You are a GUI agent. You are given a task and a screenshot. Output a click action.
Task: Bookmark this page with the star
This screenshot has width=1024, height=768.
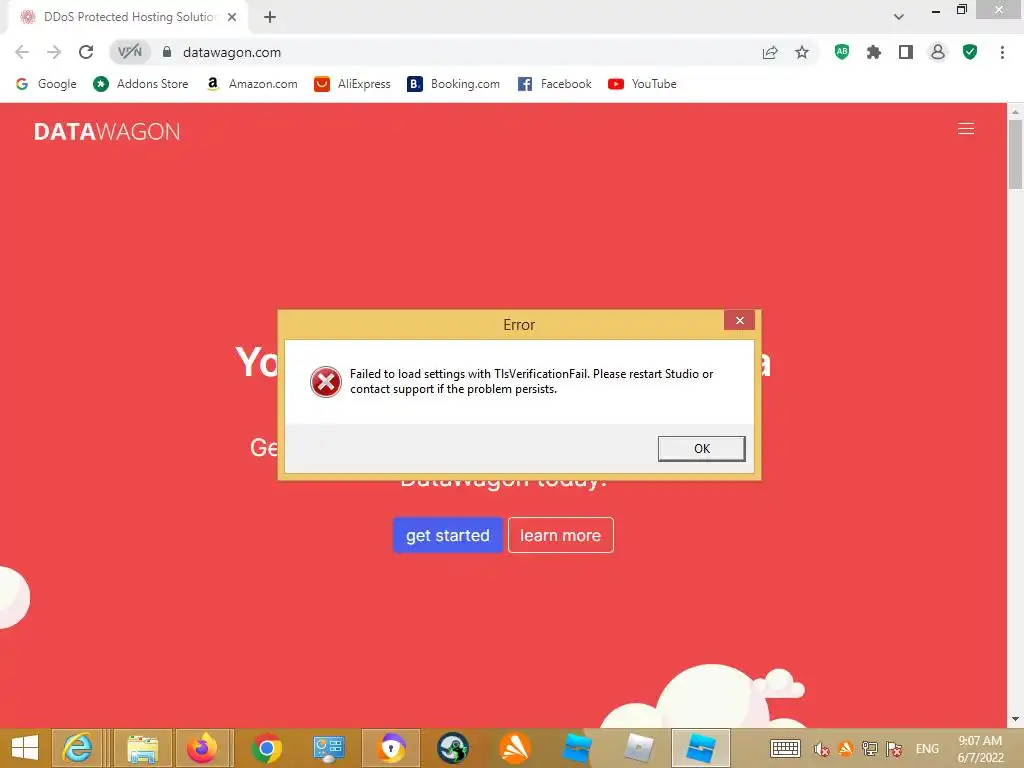pyautogui.click(x=802, y=52)
